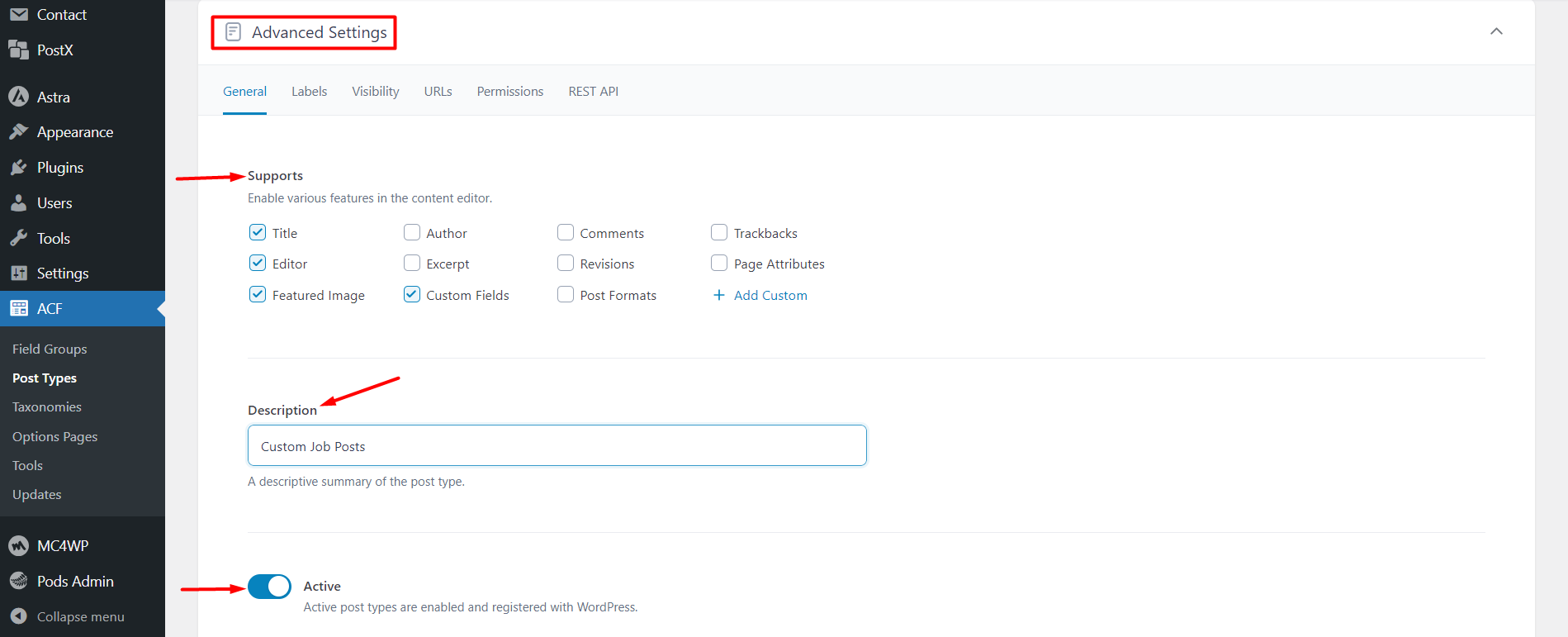
Task: Enable the Post Formats checkbox
Action: 565,294
